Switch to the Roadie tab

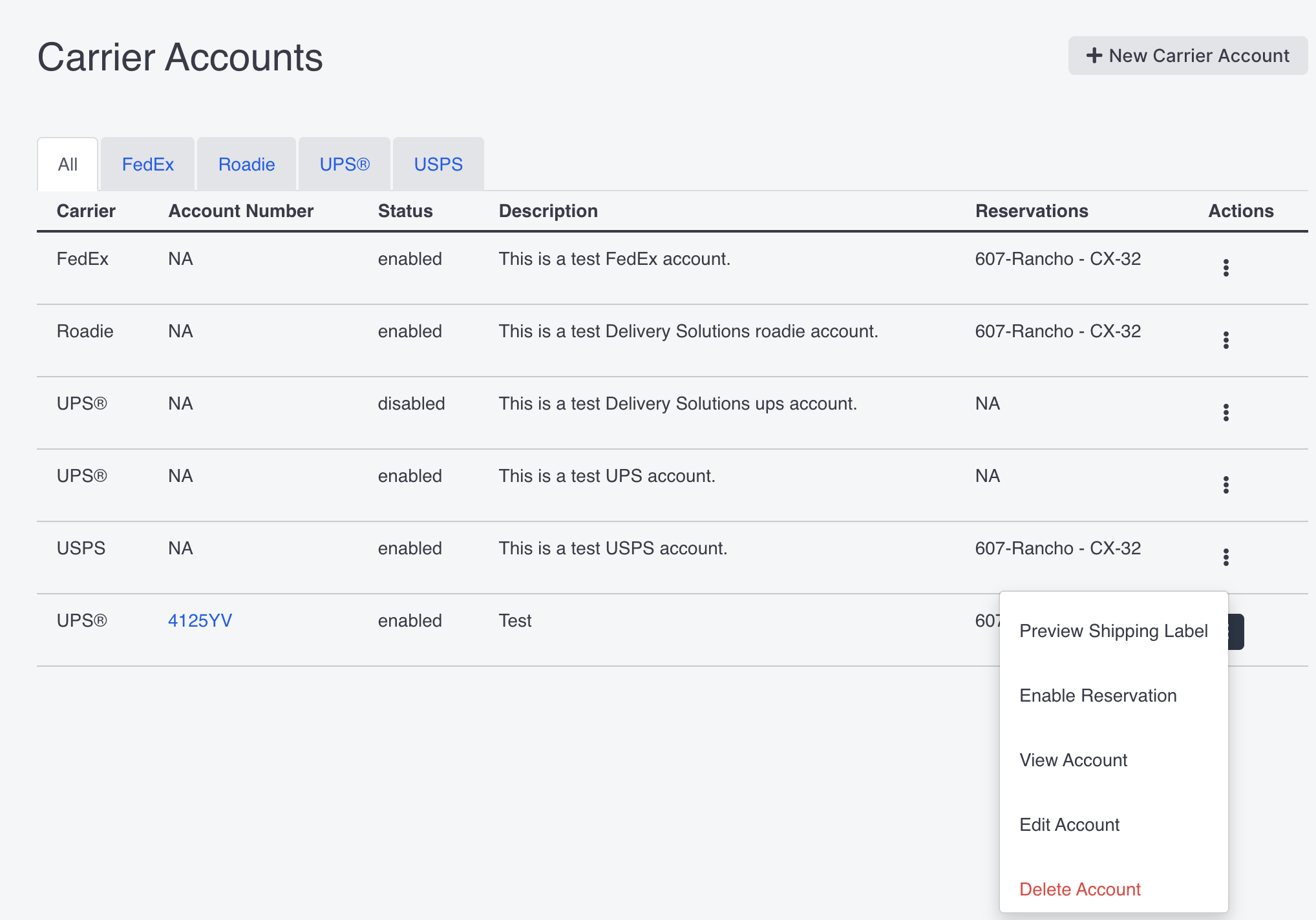[x=246, y=164]
